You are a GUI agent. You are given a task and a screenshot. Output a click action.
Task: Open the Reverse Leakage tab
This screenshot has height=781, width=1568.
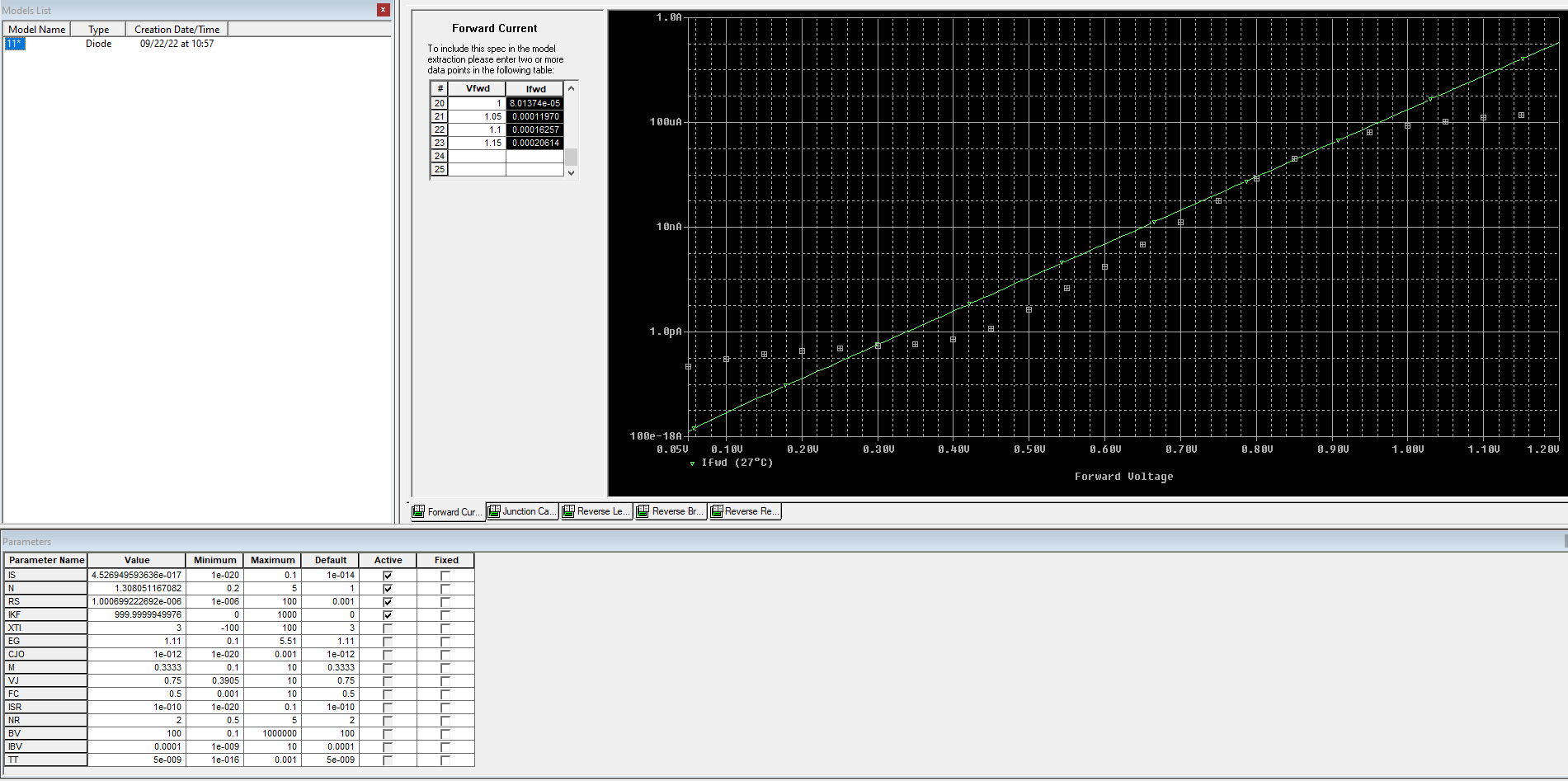point(597,511)
